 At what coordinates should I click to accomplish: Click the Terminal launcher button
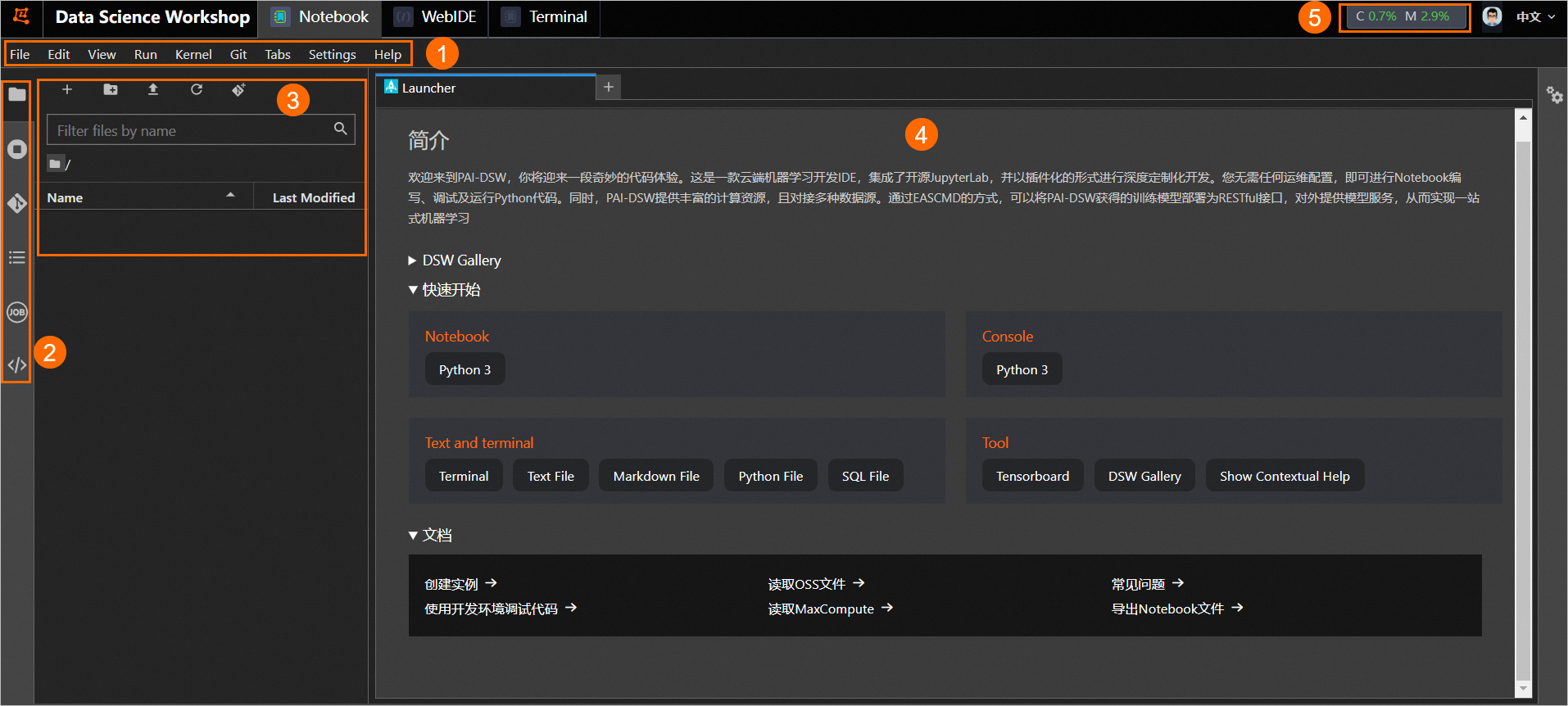point(464,476)
